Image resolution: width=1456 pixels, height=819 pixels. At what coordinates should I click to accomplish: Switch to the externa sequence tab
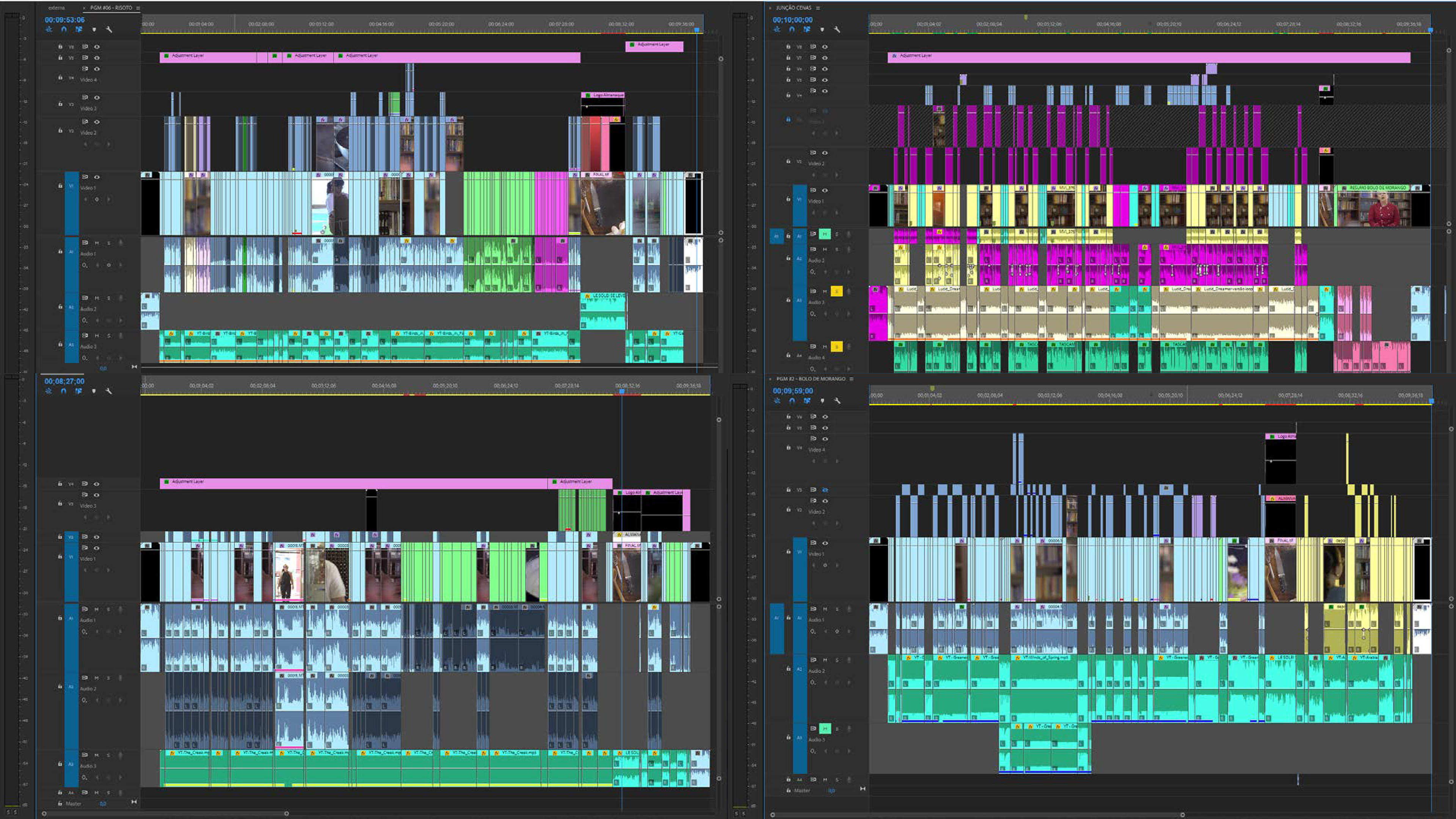coord(56,8)
